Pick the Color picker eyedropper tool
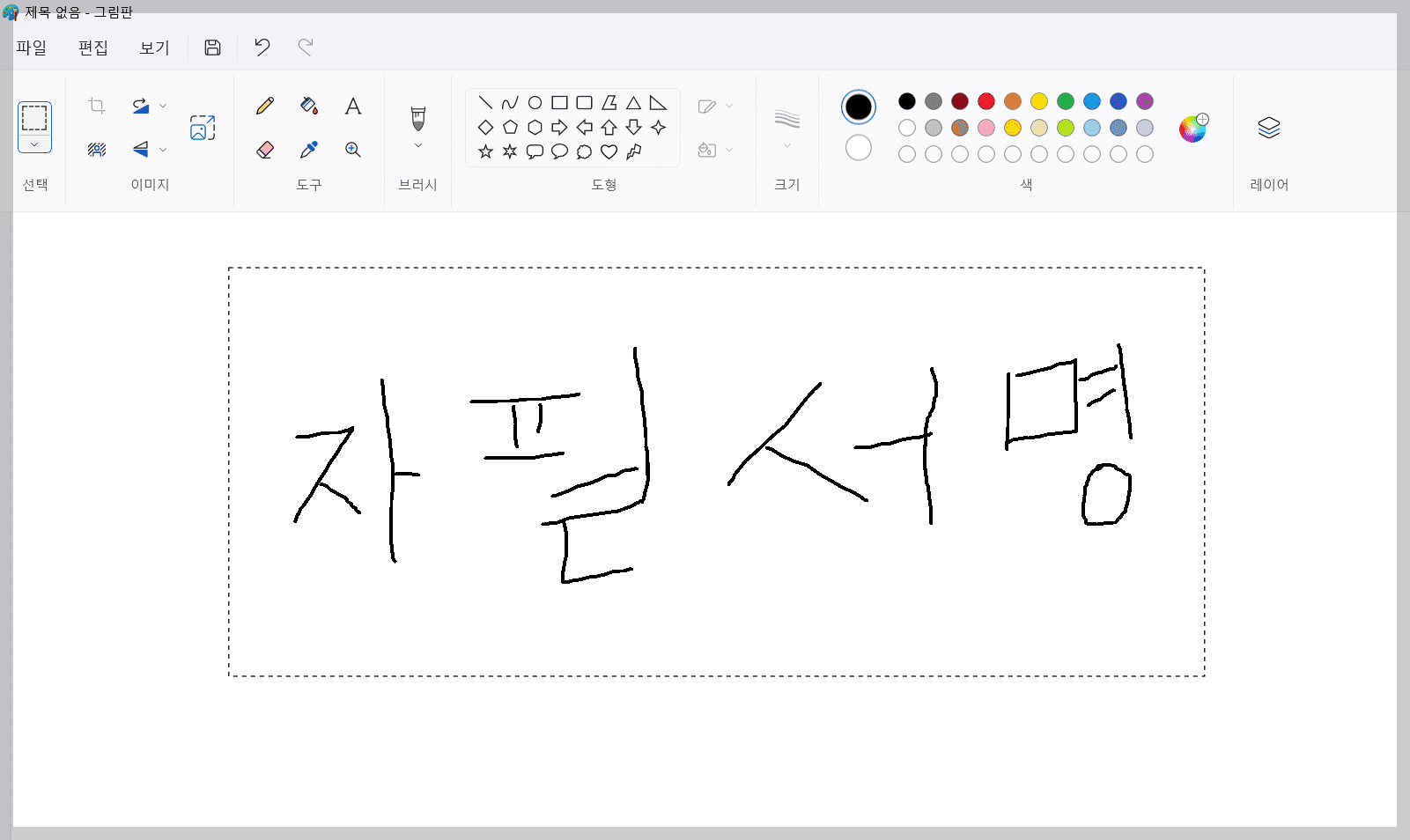 click(308, 150)
